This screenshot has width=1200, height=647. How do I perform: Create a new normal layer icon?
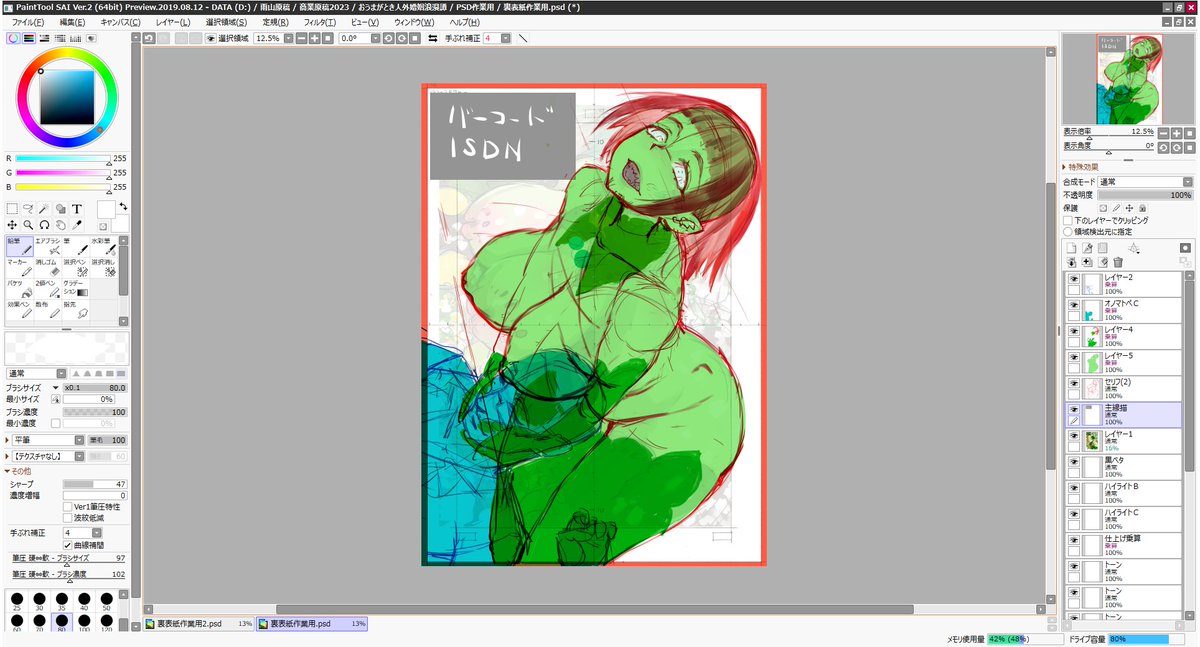pos(1071,248)
